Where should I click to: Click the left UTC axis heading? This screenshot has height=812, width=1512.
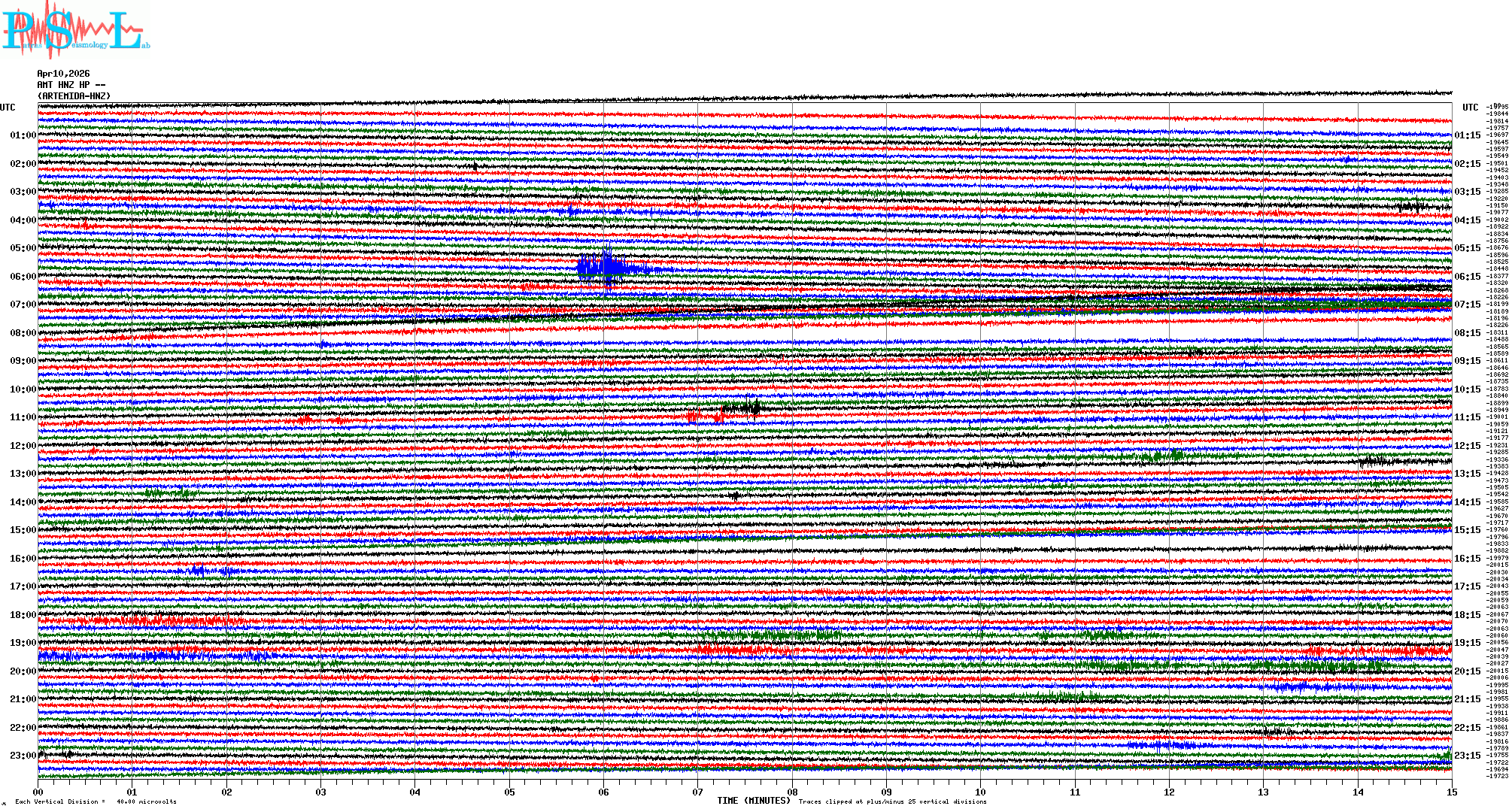(8, 108)
